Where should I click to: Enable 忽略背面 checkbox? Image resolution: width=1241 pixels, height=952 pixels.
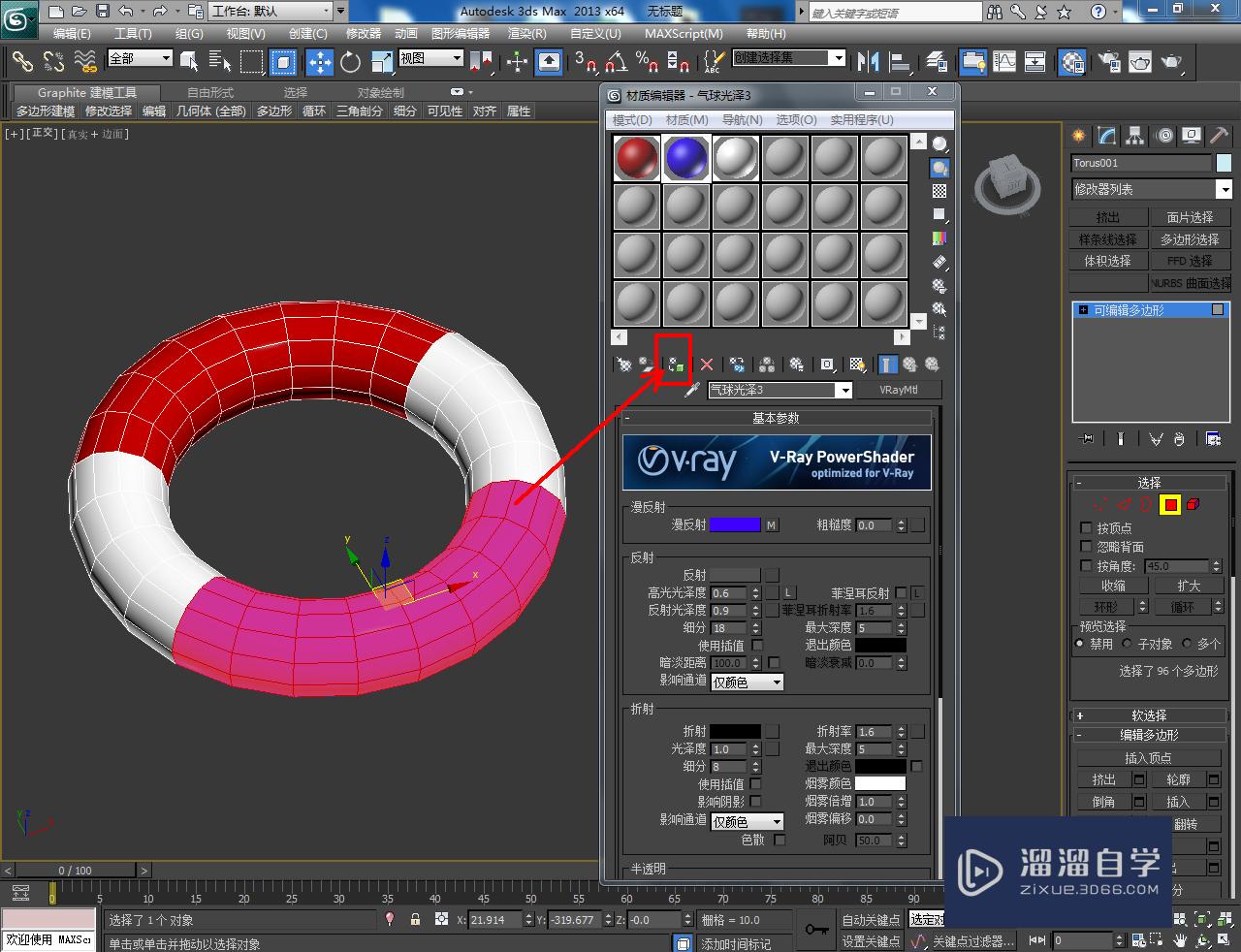click(1086, 547)
